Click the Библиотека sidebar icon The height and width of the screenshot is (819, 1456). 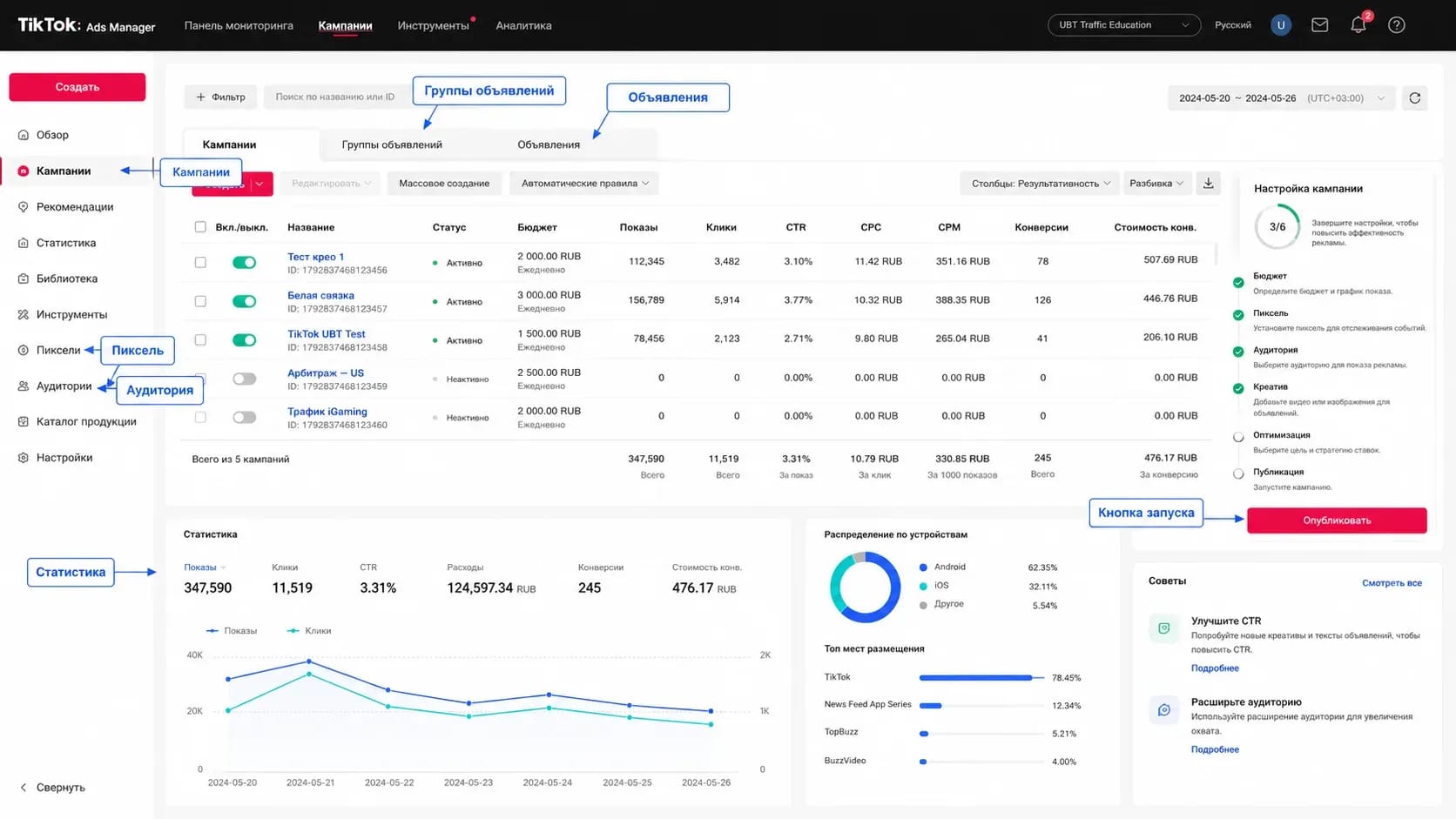[x=24, y=279]
